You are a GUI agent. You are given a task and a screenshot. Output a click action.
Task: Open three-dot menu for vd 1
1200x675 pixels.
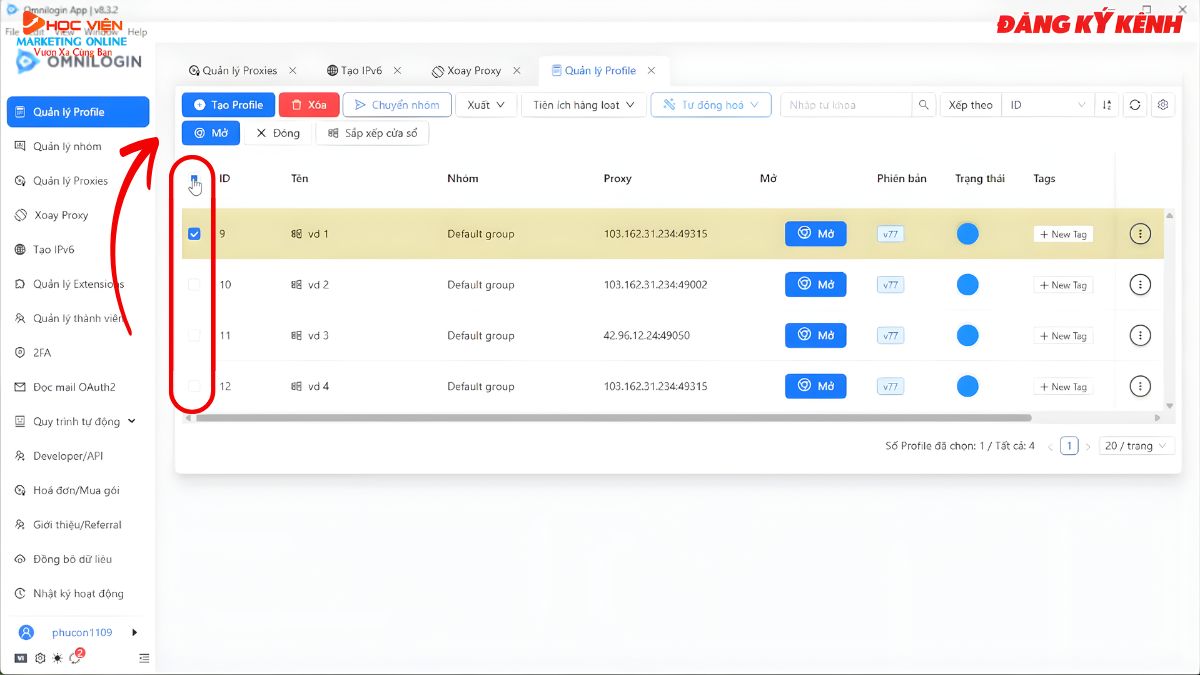(1139, 234)
